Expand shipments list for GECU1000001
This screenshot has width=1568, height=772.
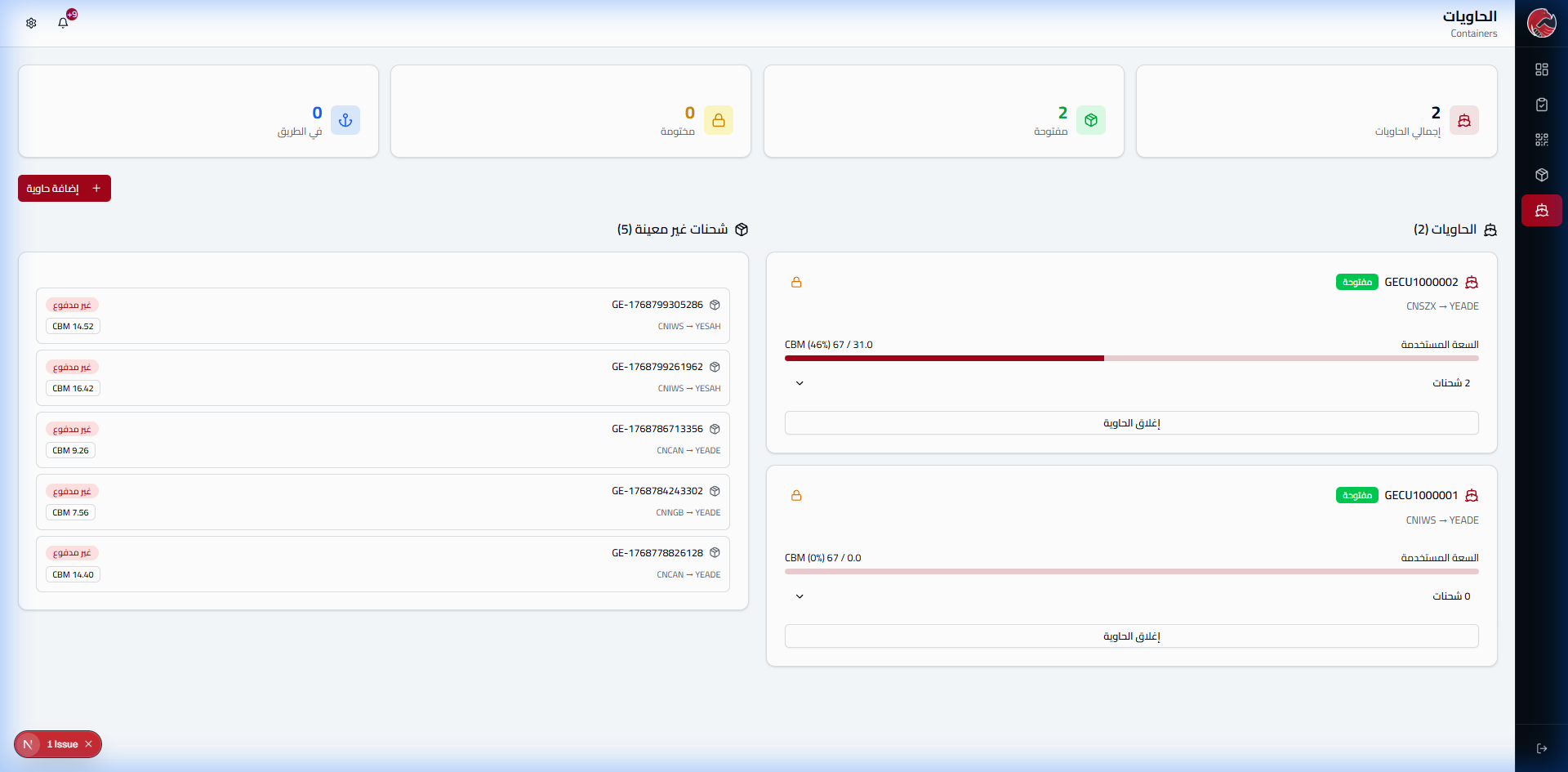(x=800, y=596)
